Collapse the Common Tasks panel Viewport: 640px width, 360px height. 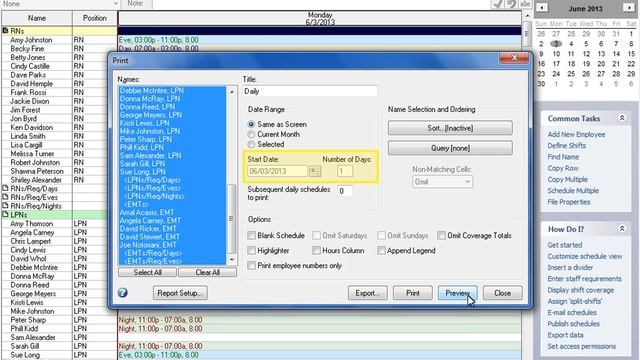tap(622, 118)
